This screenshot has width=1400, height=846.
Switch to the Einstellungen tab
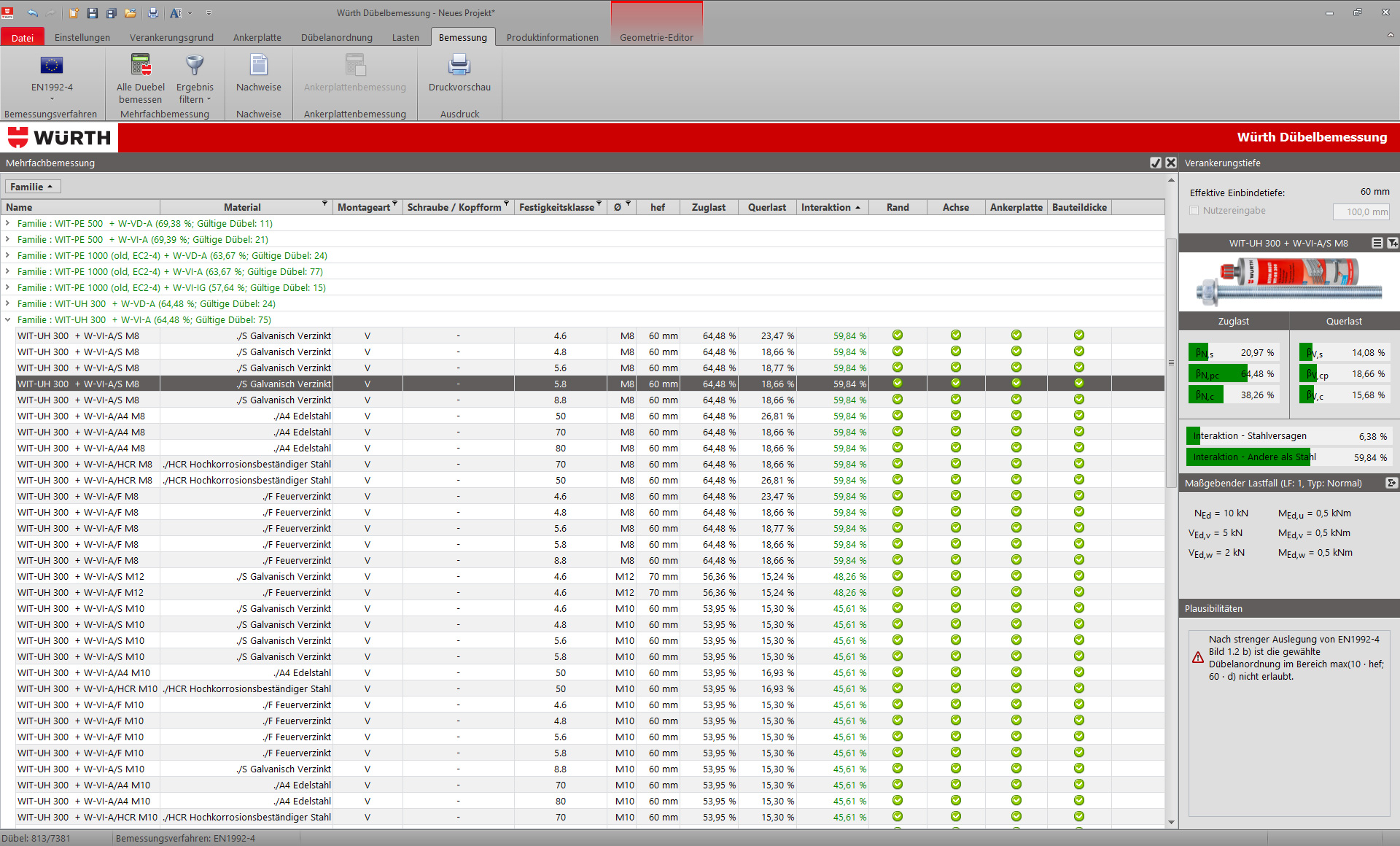click(x=82, y=37)
